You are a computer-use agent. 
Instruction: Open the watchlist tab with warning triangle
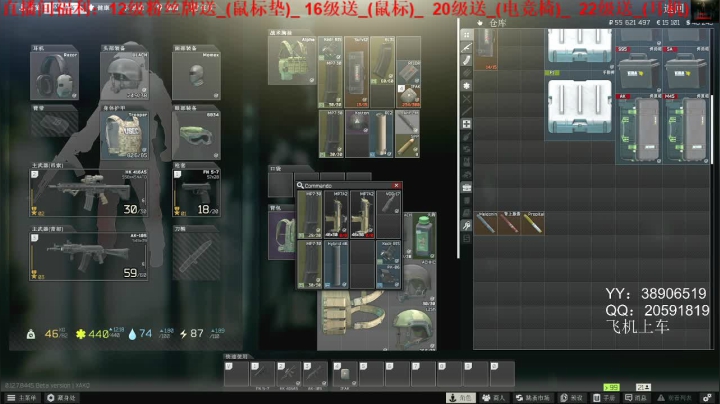click(675, 398)
